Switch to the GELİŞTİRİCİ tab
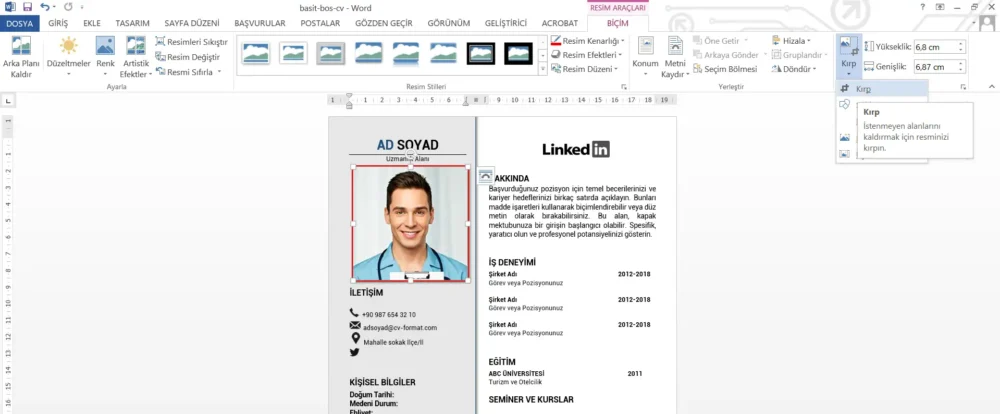Screen dimensions: 1000x414 pyautogui.click(x=506, y=24)
